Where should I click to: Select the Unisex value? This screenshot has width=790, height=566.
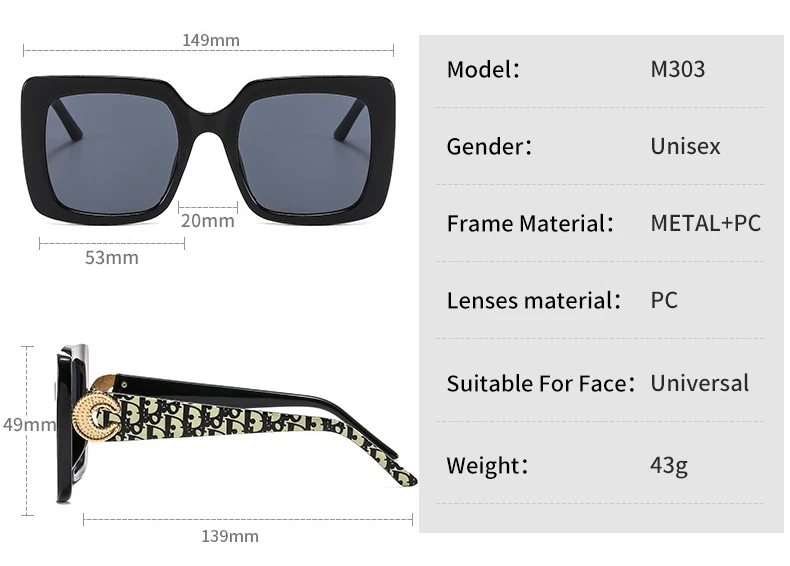[x=685, y=146]
